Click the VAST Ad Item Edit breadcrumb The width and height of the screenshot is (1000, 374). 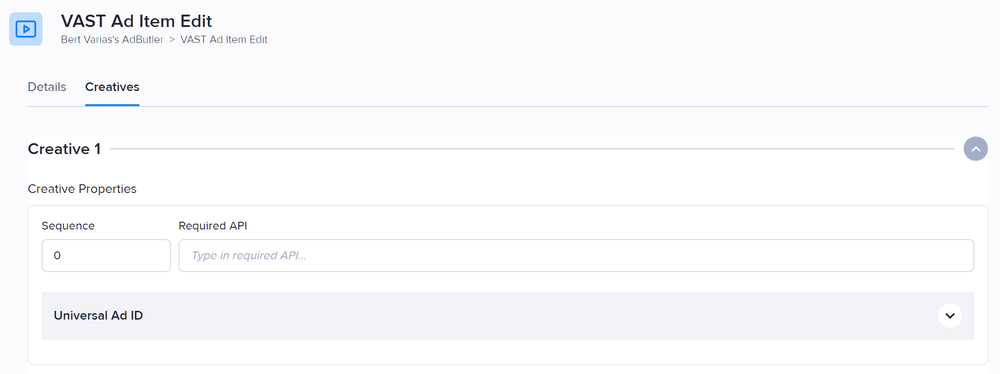point(224,40)
